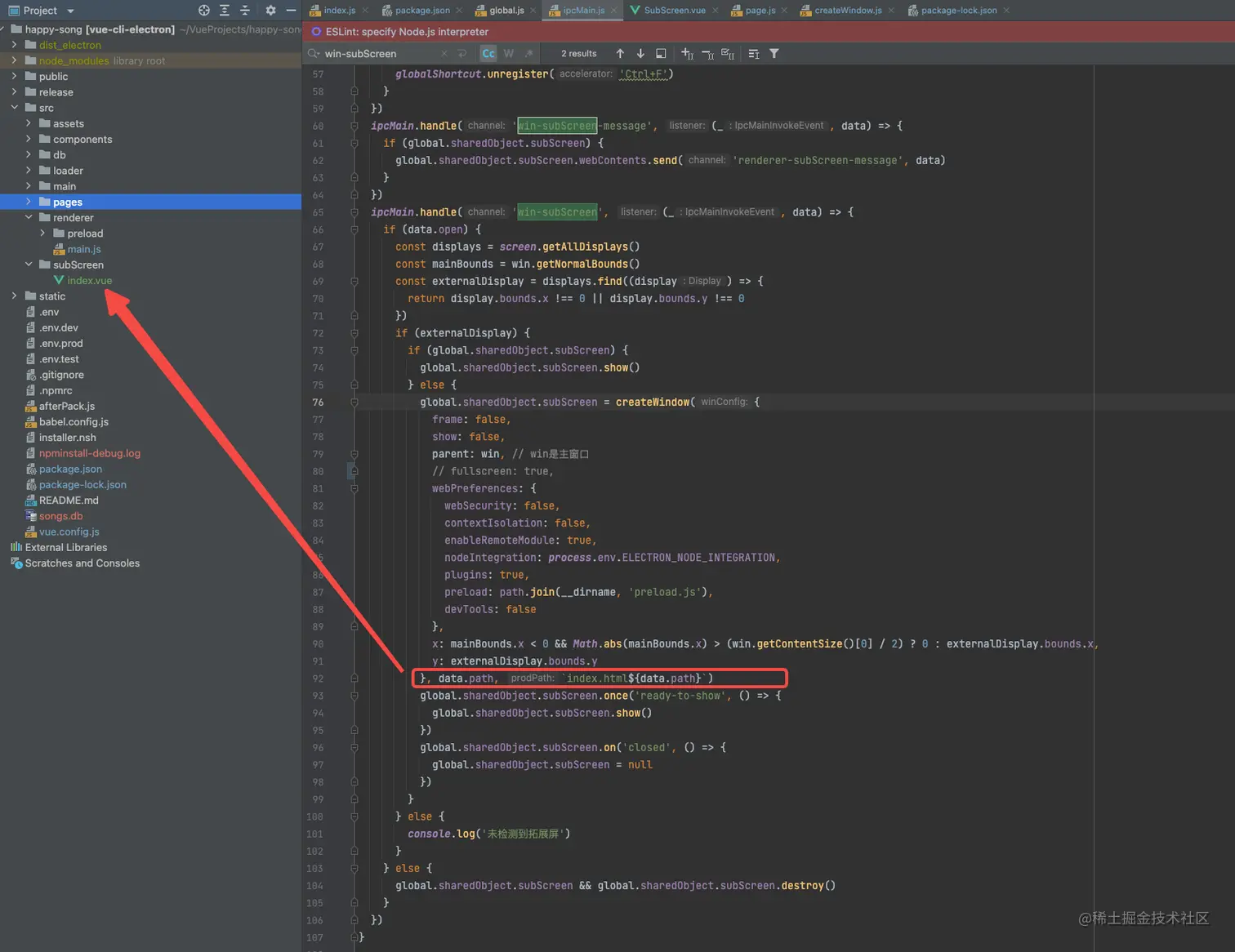The height and width of the screenshot is (952, 1235).
Task: Close the global.js editor tab
Action: [533, 11]
